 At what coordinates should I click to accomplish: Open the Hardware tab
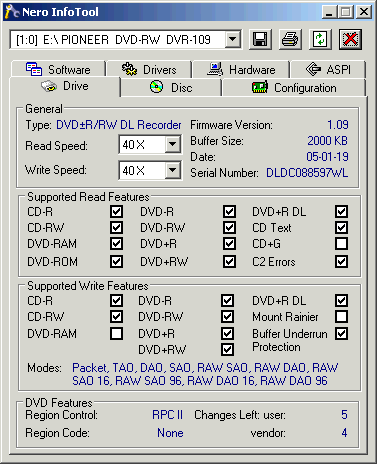[x=241, y=69]
